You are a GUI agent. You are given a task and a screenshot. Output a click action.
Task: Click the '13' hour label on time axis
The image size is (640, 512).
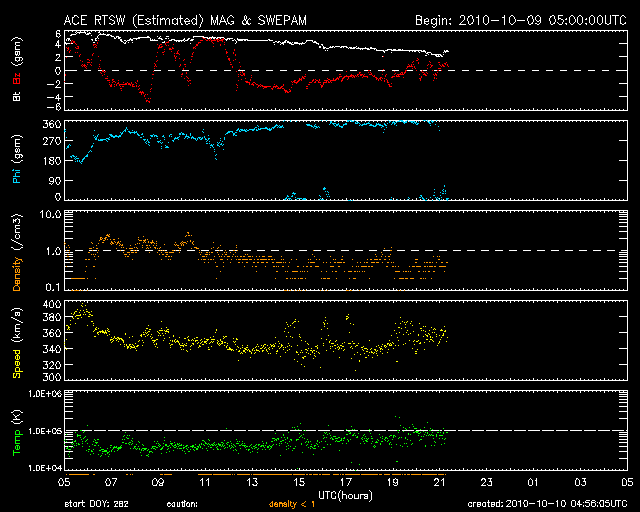click(x=252, y=483)
